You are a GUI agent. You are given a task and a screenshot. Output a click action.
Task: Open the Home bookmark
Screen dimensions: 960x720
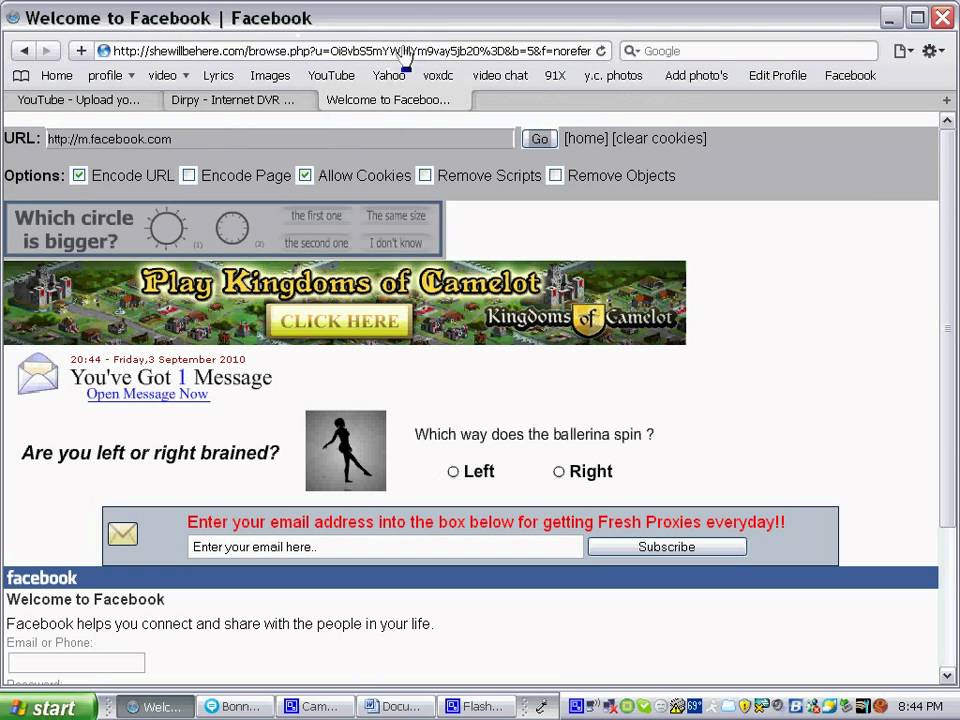[x=56, y=75]
